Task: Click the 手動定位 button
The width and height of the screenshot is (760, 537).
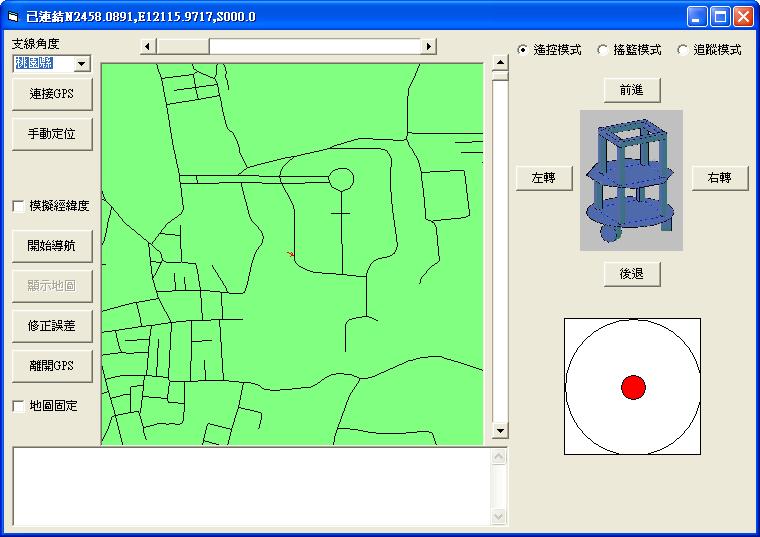Action: pyautogui.click(x=52, y=134)
